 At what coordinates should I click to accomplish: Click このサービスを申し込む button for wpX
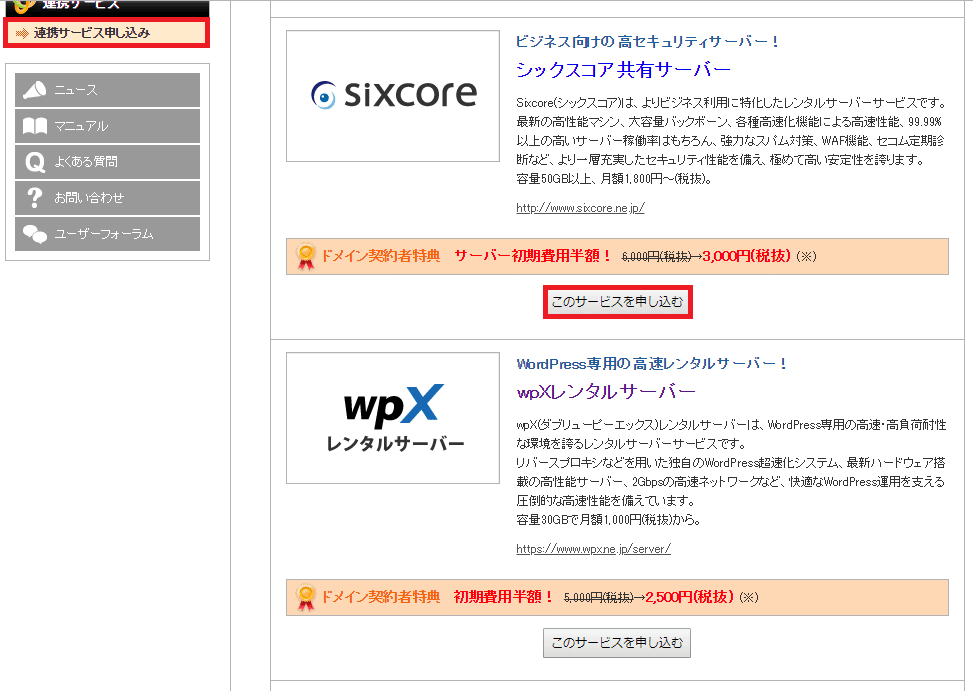(x=617, y=643)
